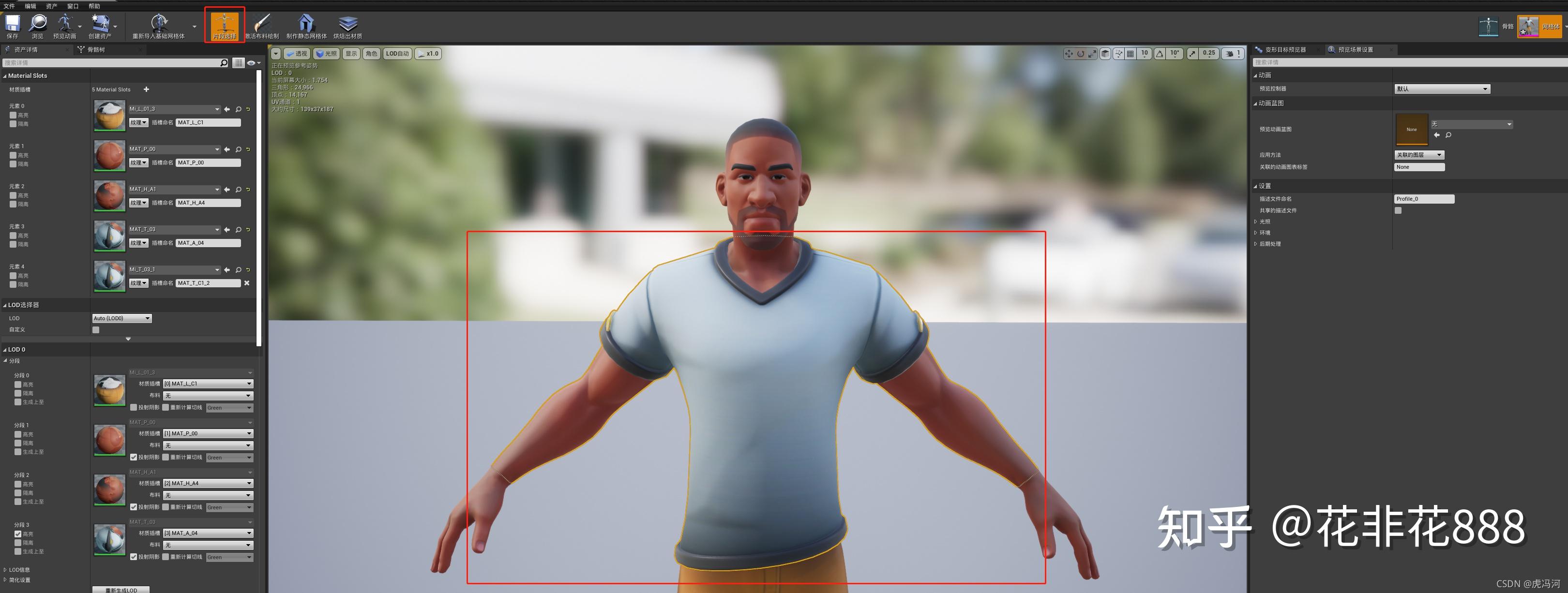Select the scale gizmo tool in viewport
The width and height of the screenshot is (1568, 593).
click(1092, 54)
